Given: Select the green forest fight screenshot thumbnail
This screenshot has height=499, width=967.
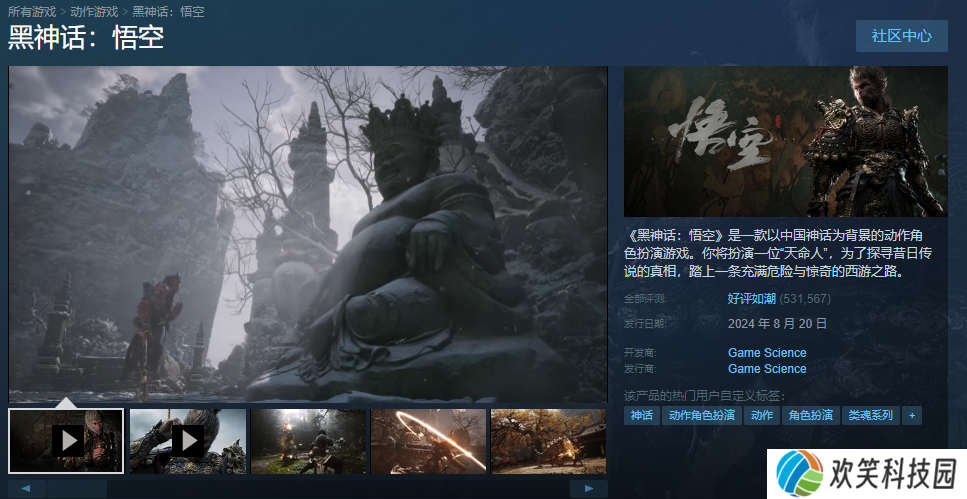Looking at the screenshot, I should 308,441.
